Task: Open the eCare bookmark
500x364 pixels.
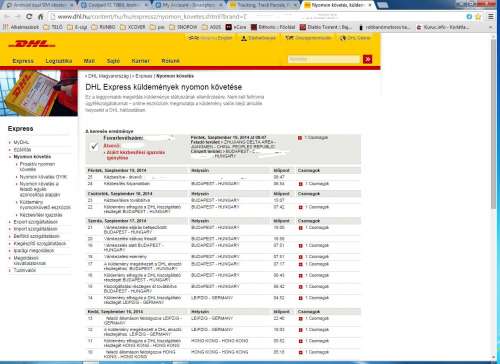Action: click(236, 27)
